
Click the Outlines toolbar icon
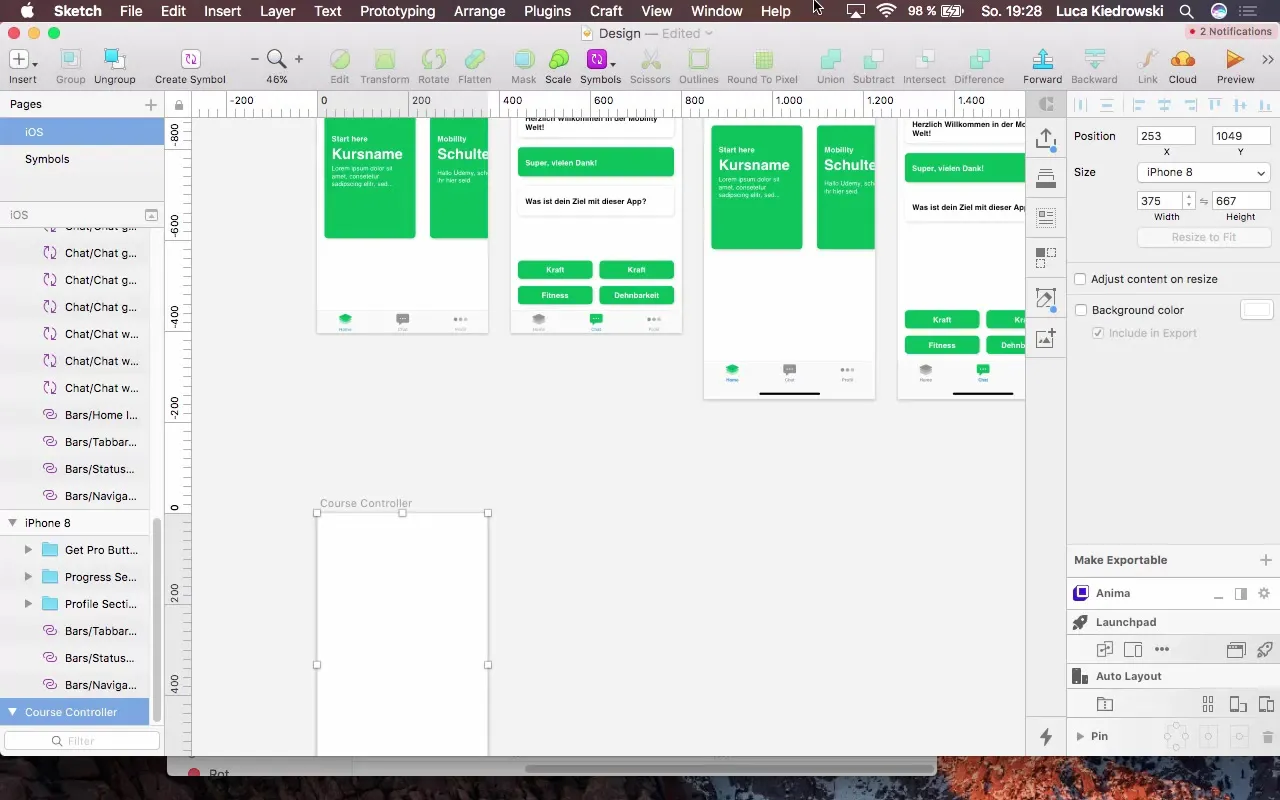point(698,60)
